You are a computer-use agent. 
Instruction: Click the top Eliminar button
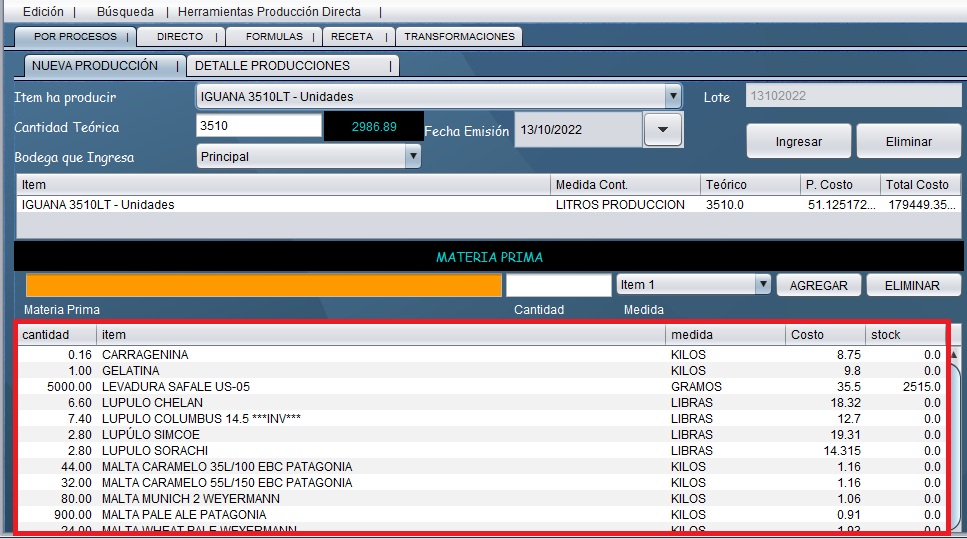[908, 142]
